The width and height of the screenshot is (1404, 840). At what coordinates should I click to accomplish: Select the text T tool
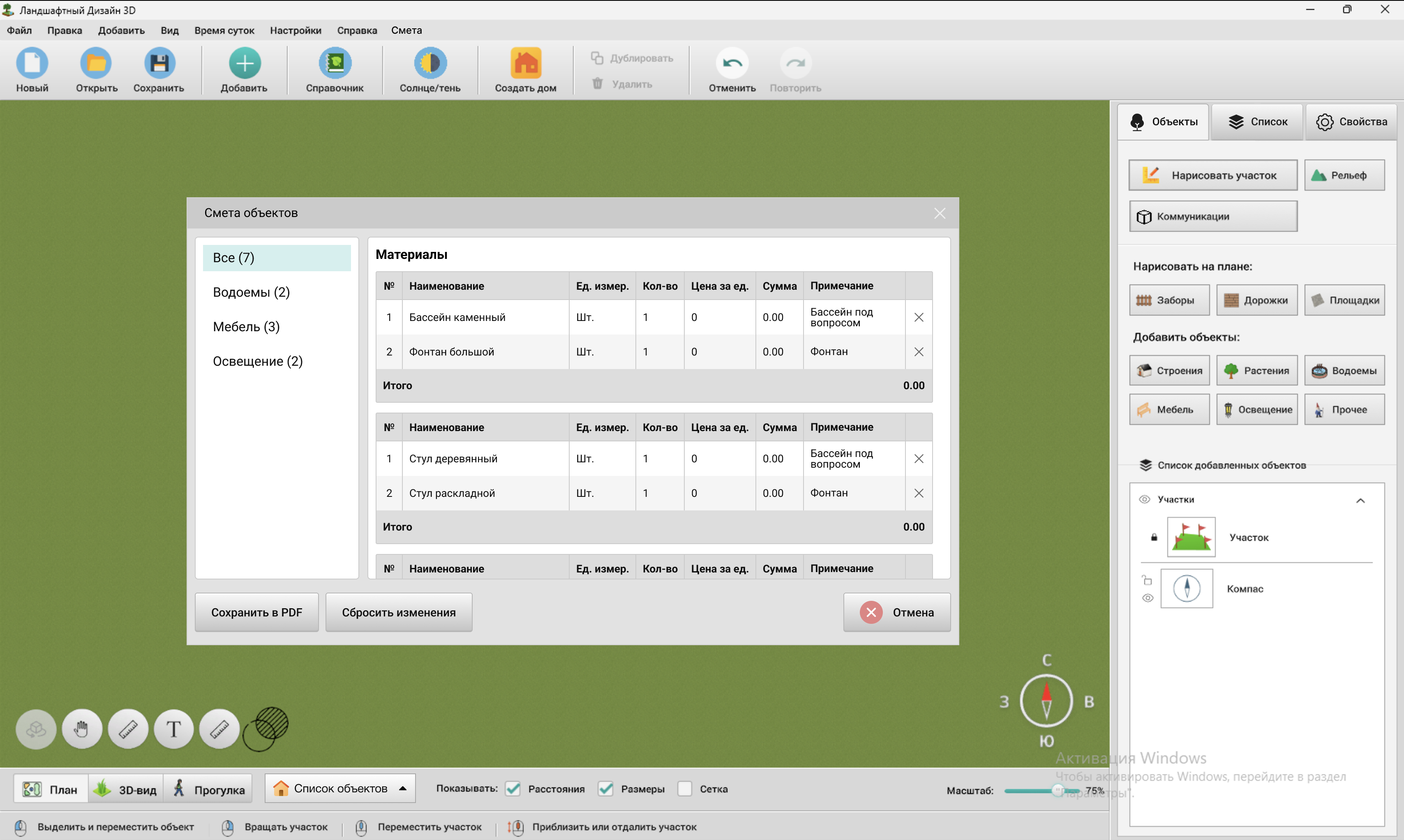[174, 729]
